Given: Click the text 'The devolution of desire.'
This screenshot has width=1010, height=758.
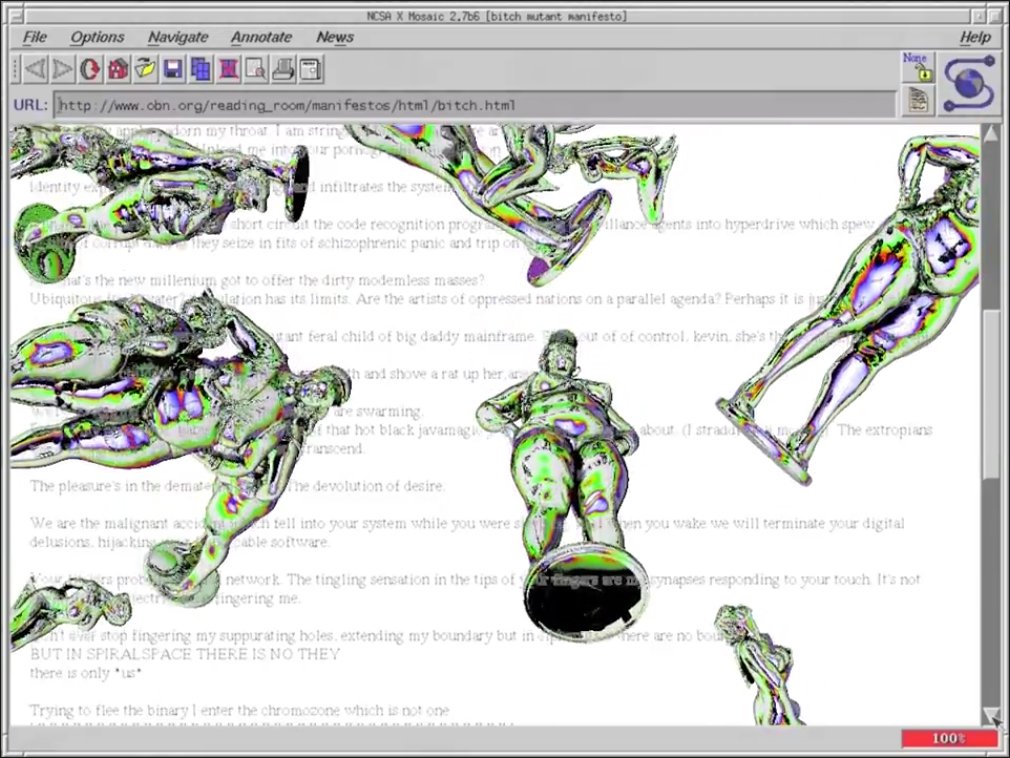Looking at the screenshot, I should (365, 486).
